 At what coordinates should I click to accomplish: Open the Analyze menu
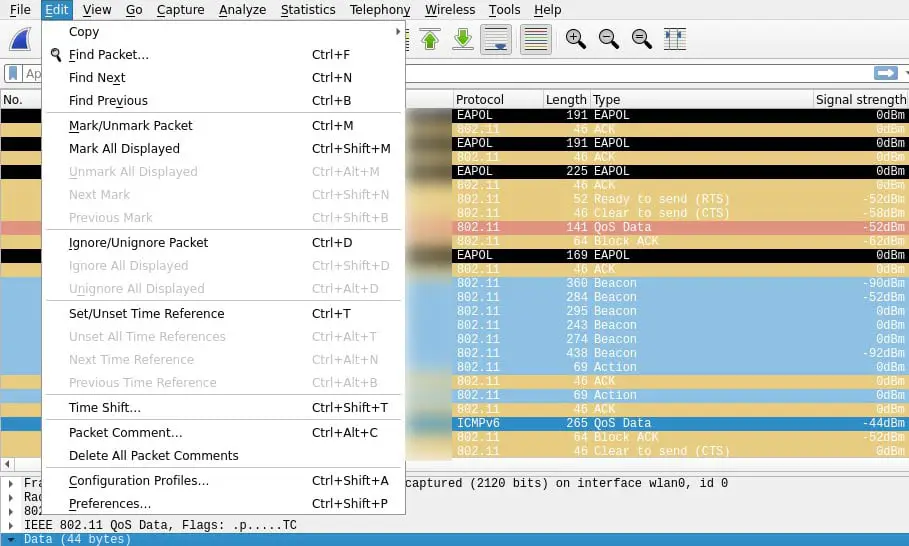click(x=242, y=10)
